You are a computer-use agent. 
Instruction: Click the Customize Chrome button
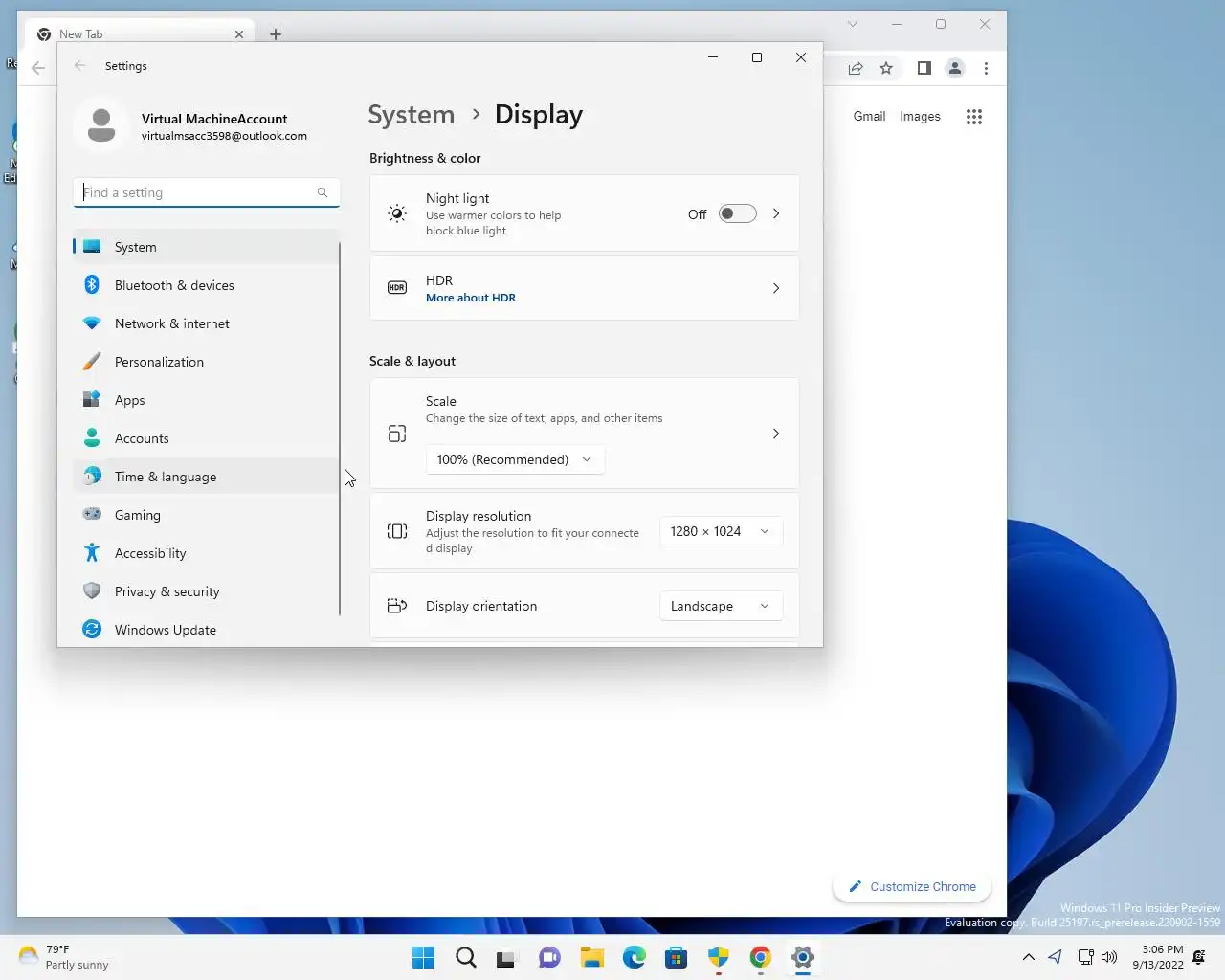pos(912,887)
